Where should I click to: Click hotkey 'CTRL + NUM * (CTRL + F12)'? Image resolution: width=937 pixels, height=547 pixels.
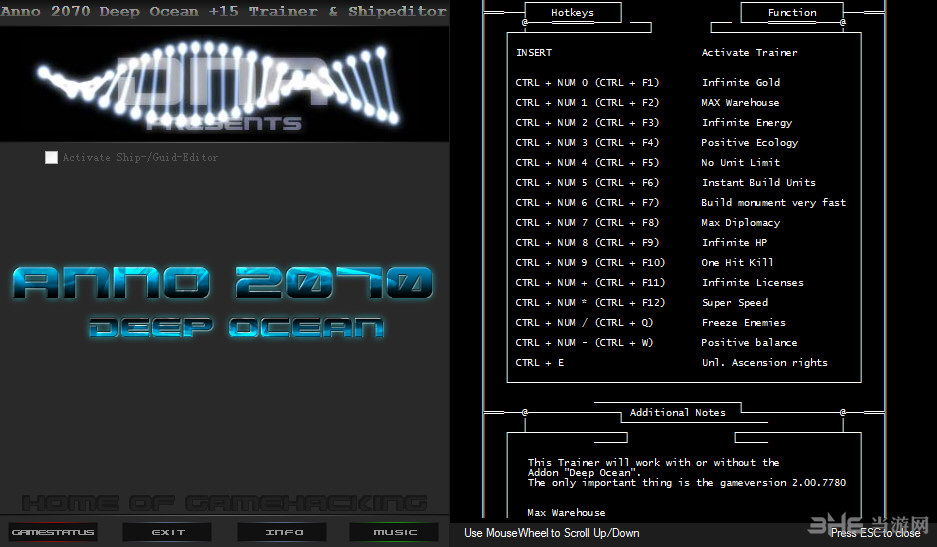click(x=590, y=302)
